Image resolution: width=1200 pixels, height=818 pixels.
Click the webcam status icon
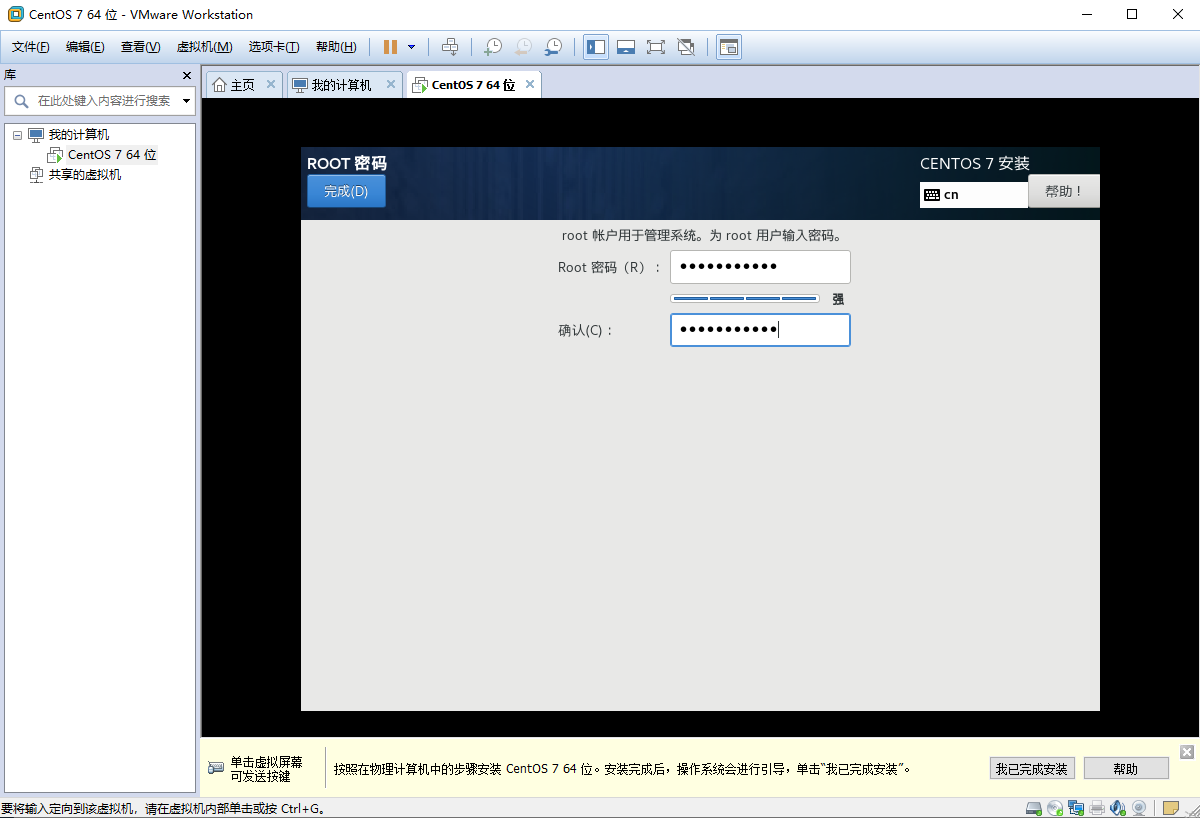click(x=1138, y=808)
